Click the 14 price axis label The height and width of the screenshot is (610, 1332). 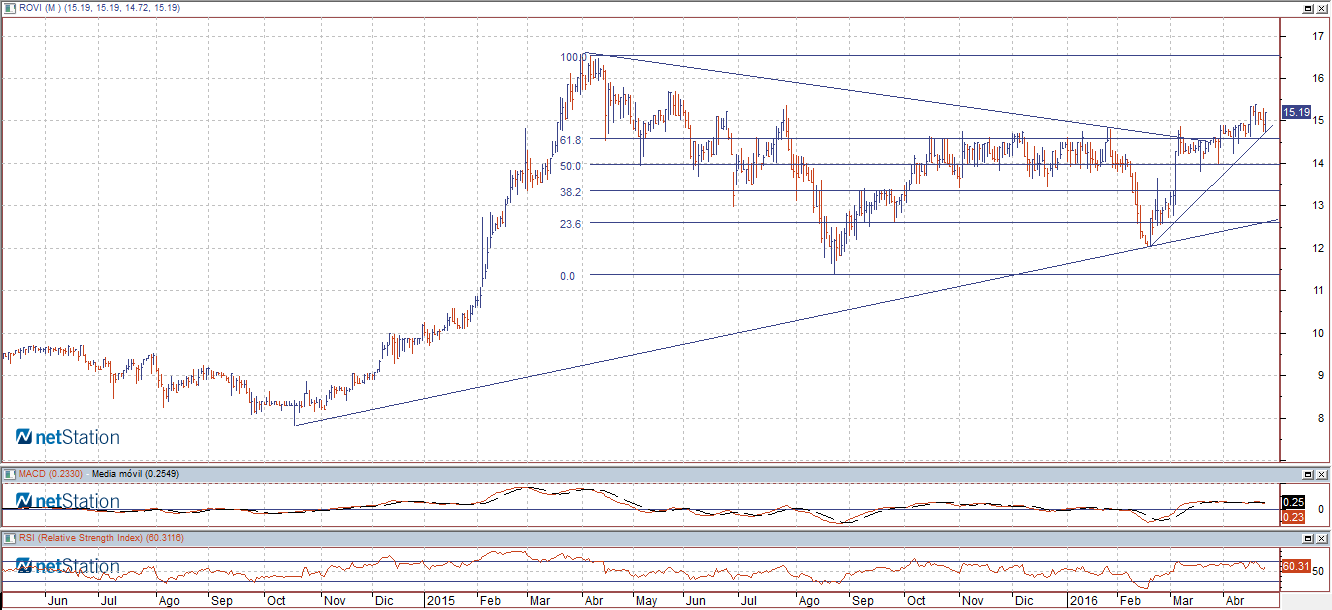tap(1319, 163)
